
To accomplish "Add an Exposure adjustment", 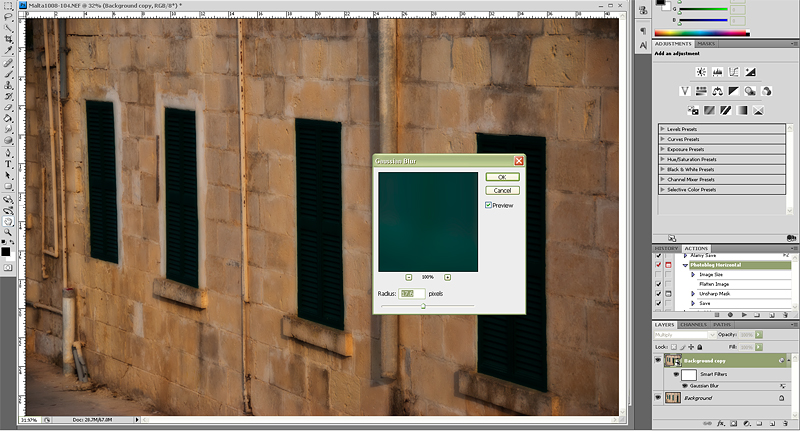I will pos(750,72).
